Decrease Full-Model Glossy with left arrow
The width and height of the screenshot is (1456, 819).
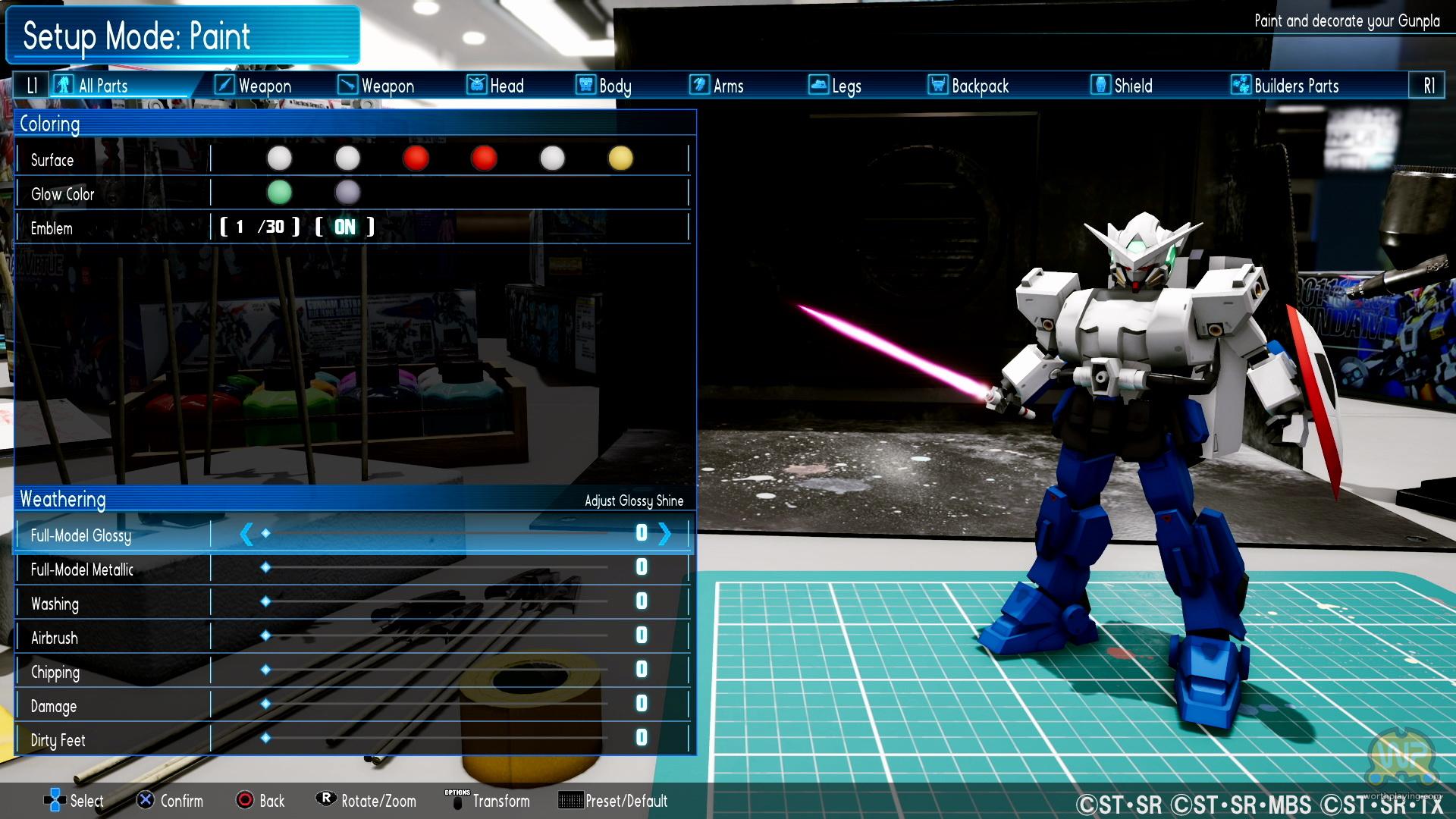tap(246, 534)
